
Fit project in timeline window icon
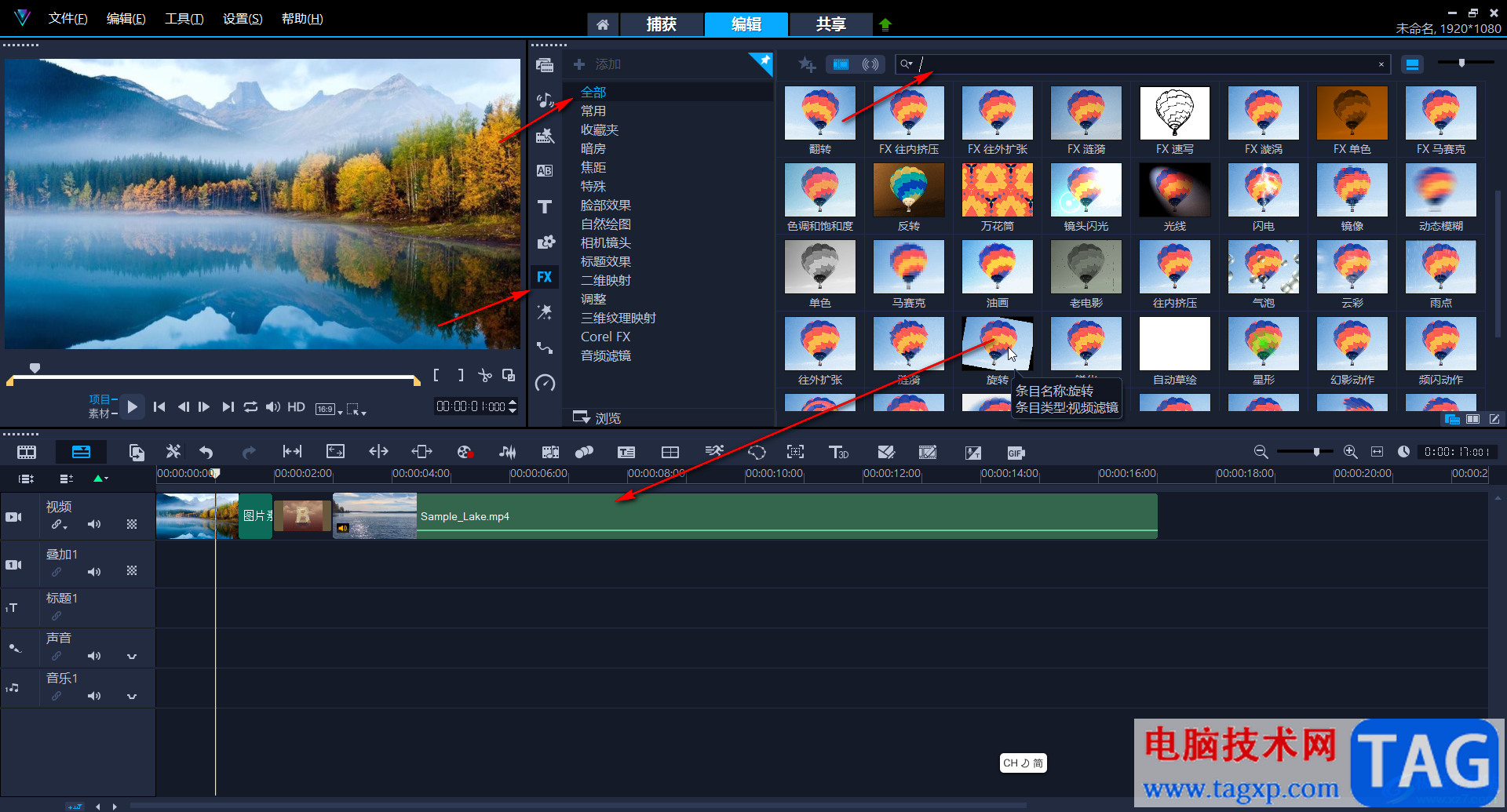[1377, 452]
